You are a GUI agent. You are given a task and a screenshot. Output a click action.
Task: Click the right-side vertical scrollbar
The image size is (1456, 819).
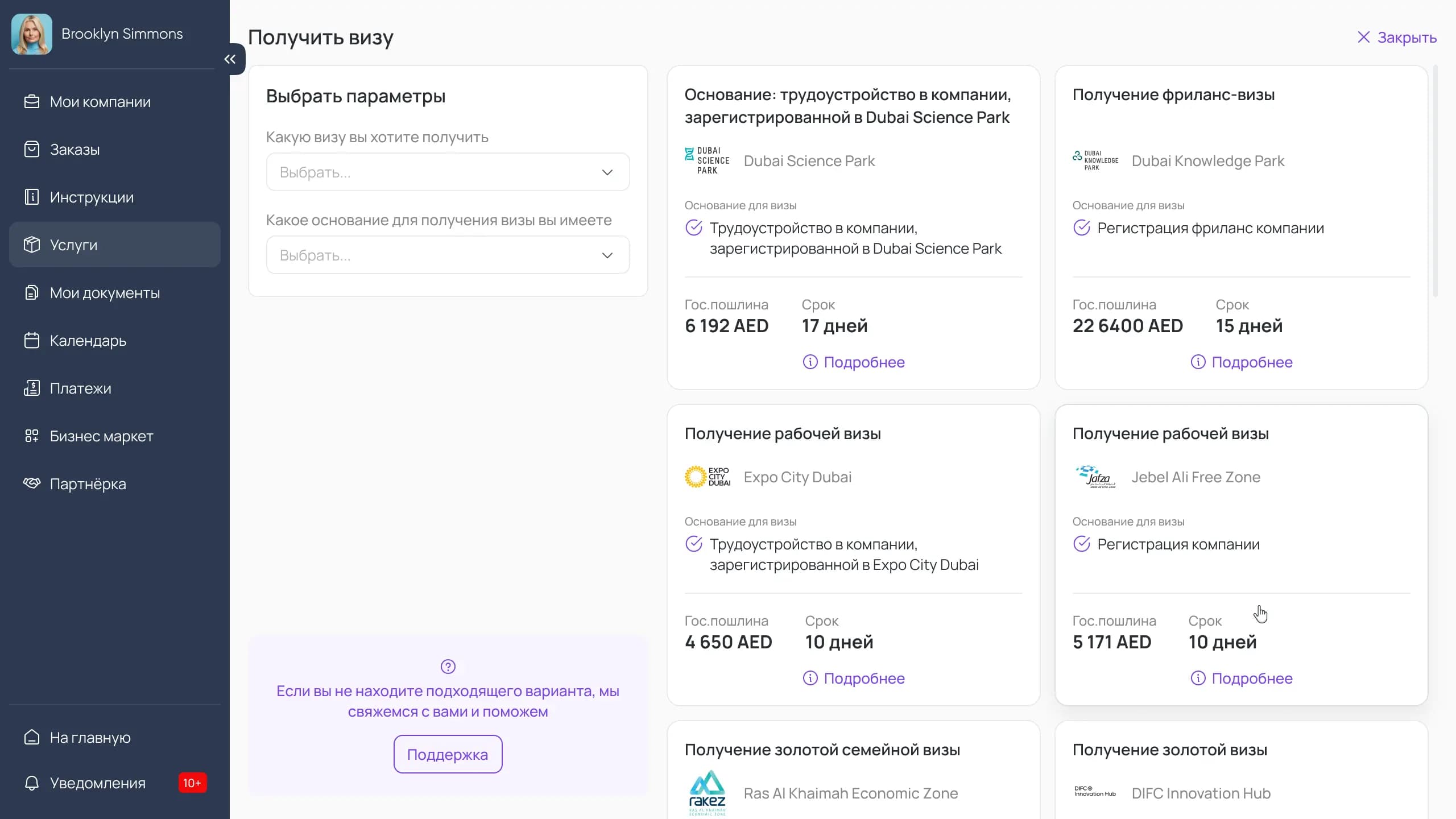1435,182
